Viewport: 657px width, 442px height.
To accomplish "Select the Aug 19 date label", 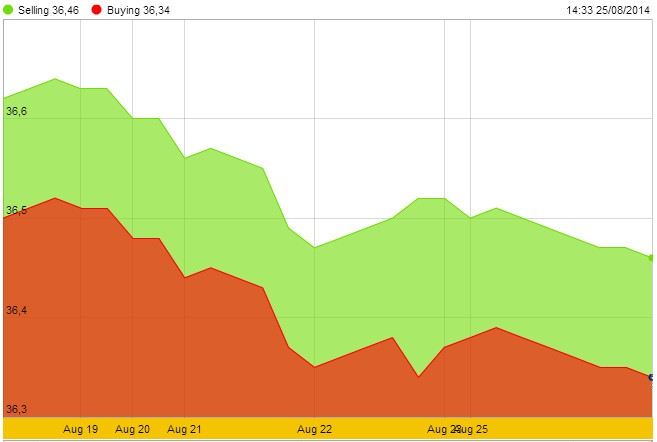I will point(80,429).
